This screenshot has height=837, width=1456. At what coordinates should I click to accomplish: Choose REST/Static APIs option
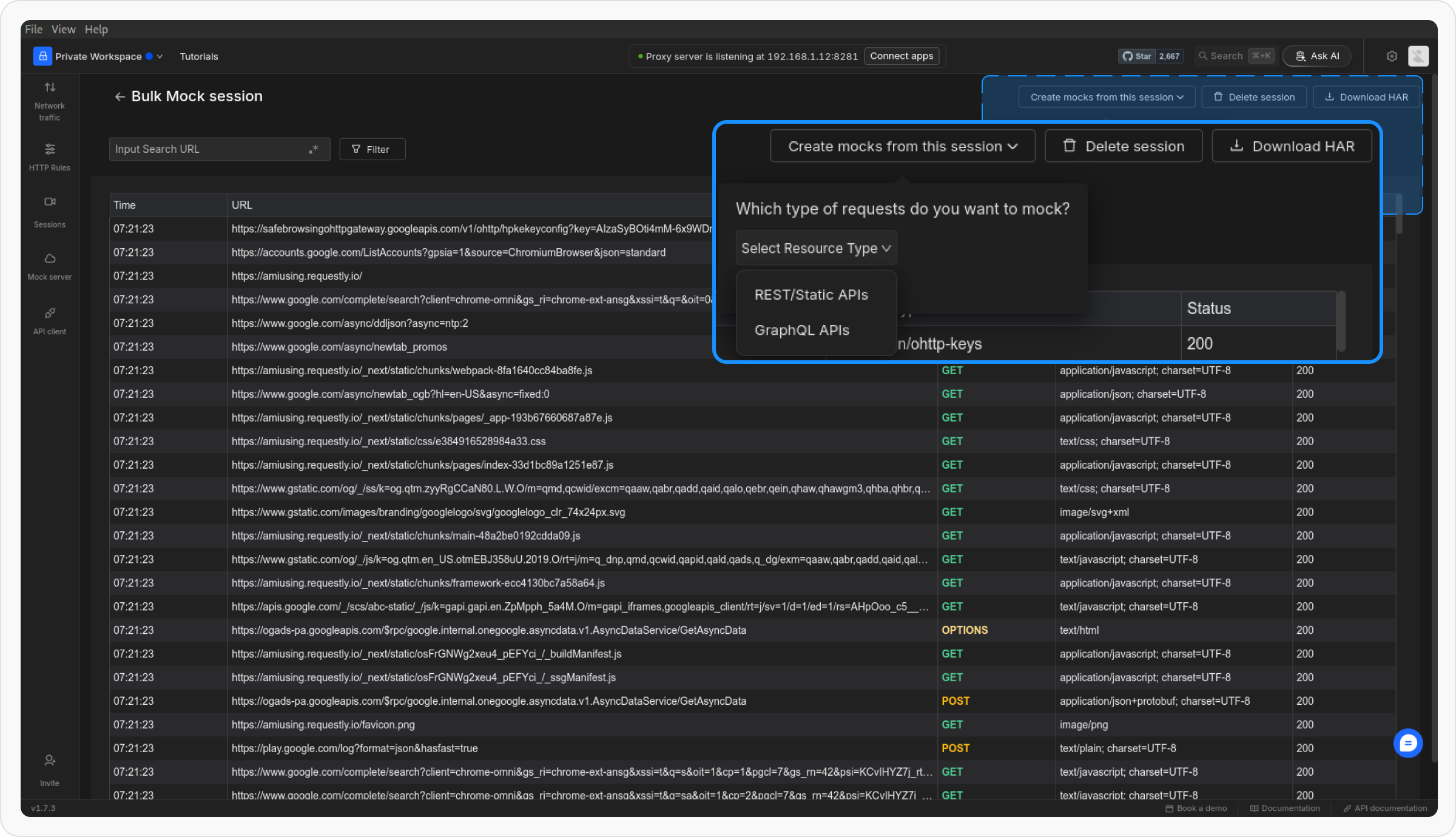pos(811,295)
